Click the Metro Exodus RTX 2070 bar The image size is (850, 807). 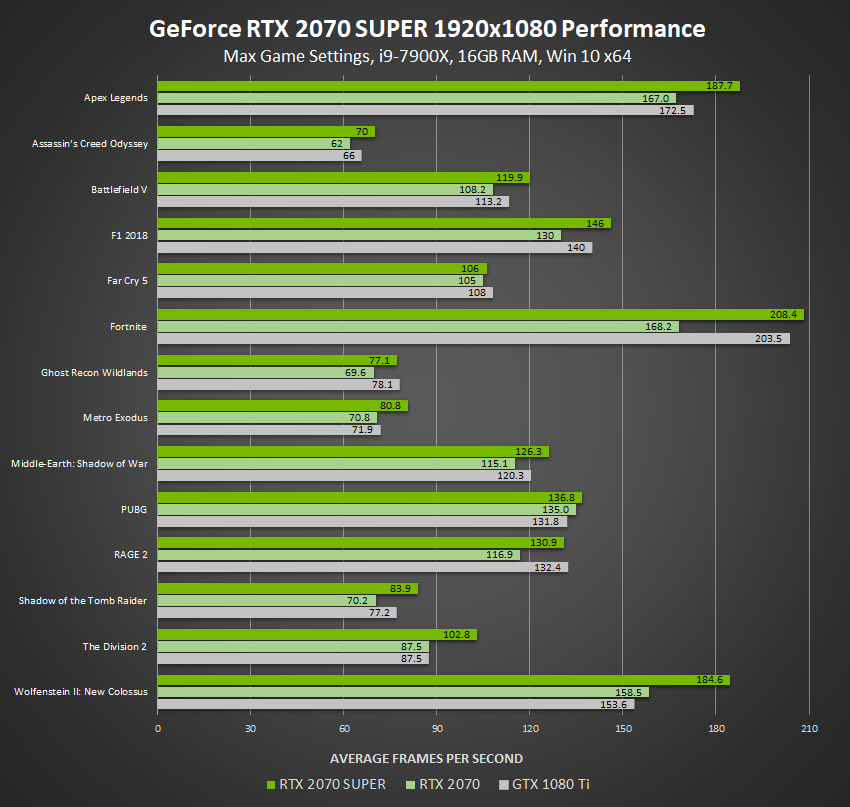pyautogui.click(x=280, y=417)
